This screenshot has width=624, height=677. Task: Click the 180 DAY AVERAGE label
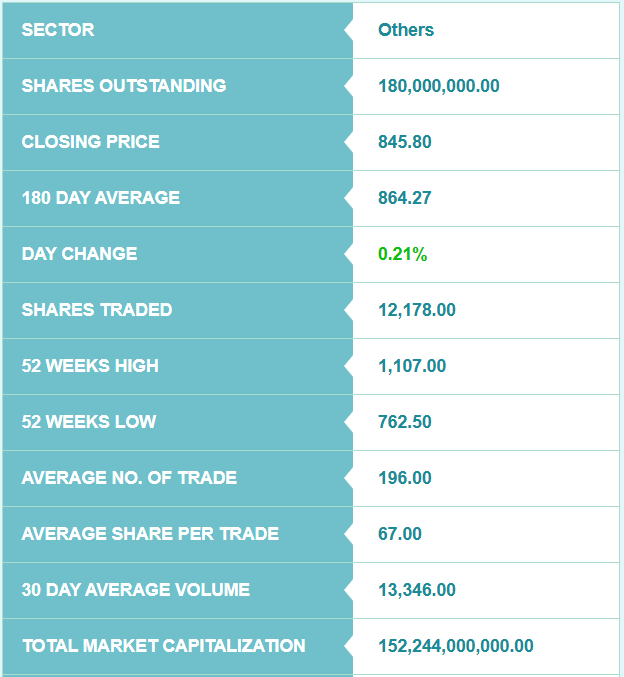click(101, 198)
